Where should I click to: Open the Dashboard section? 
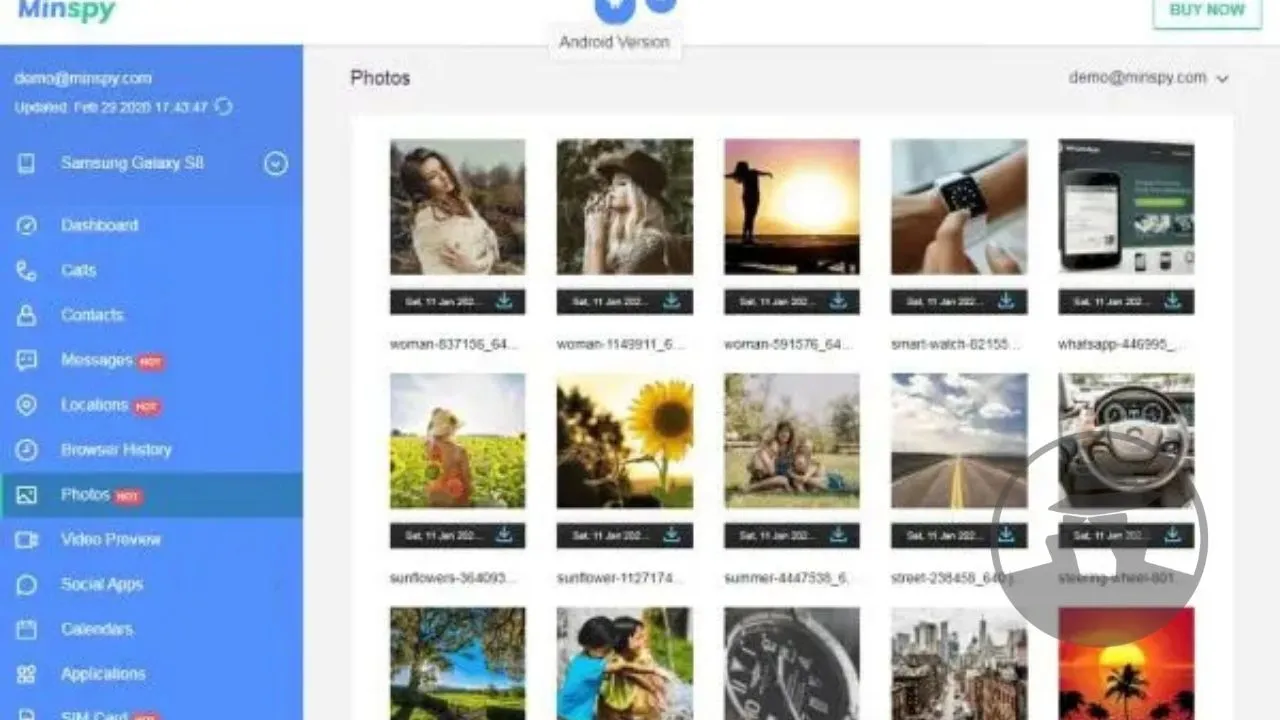pyautogui.click(x=100, y=225)
